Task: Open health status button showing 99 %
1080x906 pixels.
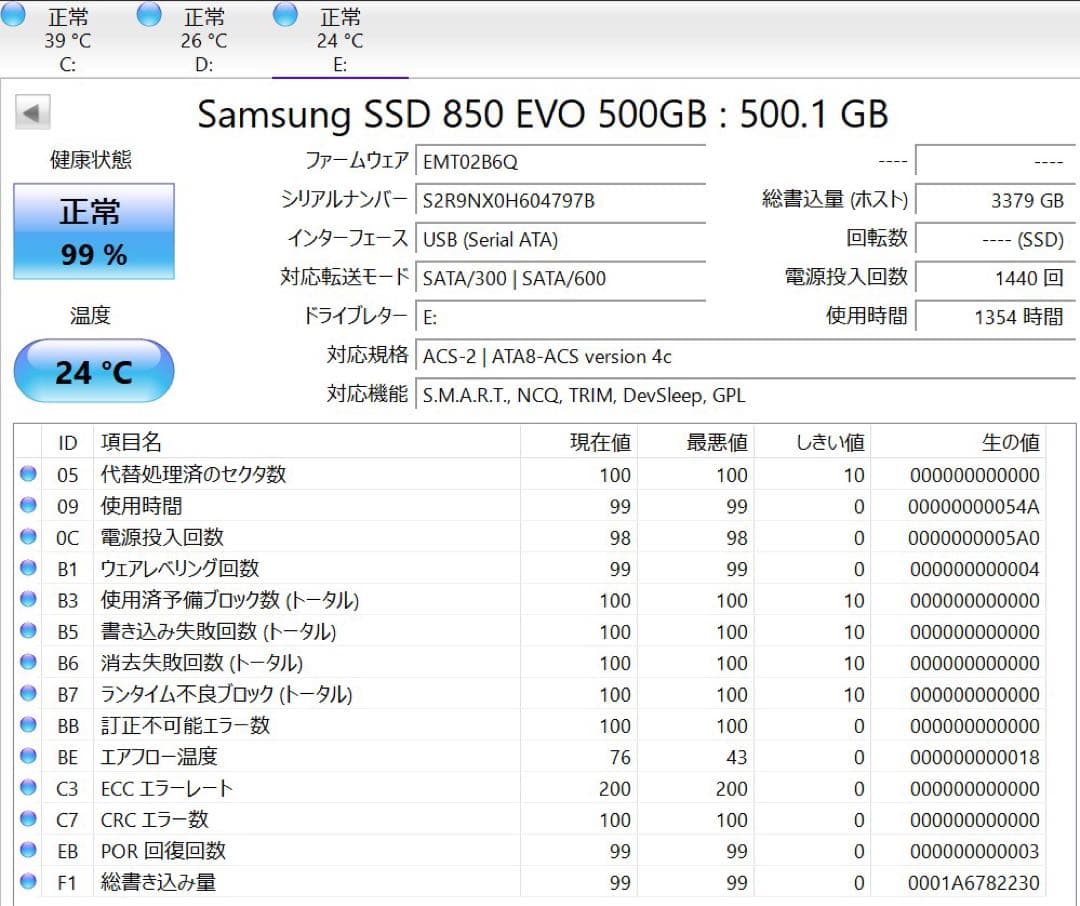Action: tap(94, 231)
